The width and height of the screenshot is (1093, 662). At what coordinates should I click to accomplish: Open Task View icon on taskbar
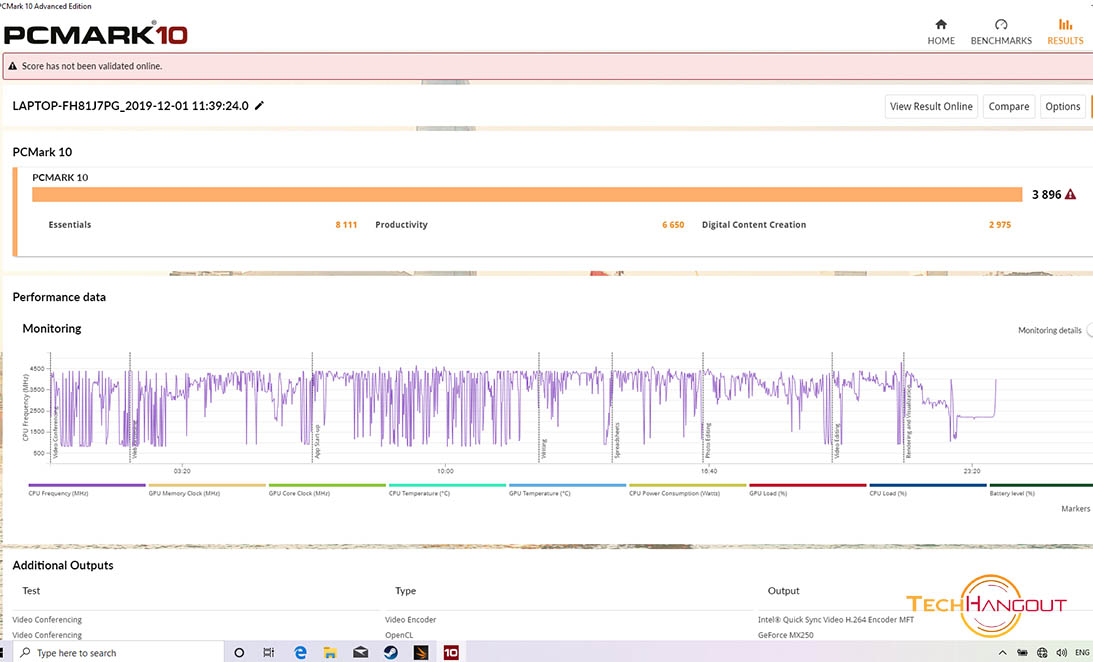[268, 653]
